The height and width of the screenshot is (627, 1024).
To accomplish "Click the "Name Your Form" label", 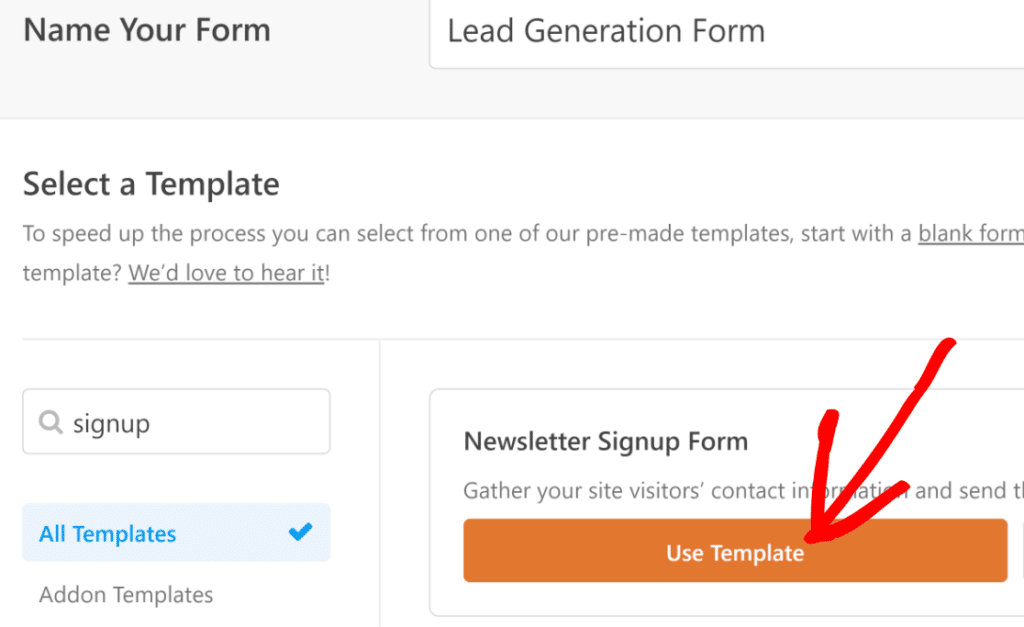I will 147,30.
